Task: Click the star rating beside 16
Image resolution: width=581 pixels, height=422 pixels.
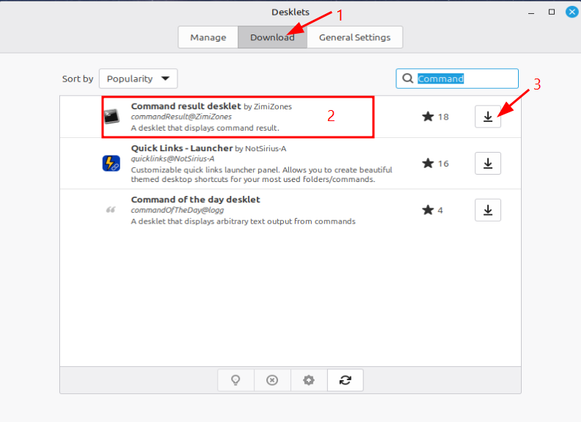Action: click(x=428, y=163)
